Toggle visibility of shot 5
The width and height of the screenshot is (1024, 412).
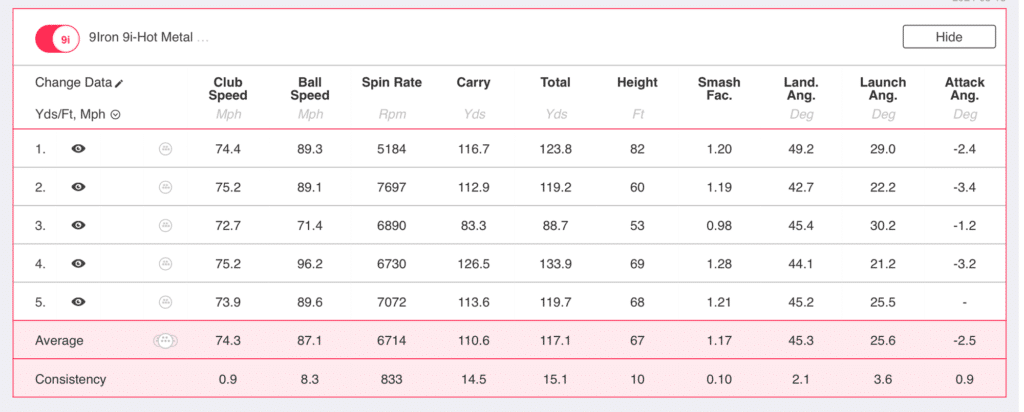(78, 302)
